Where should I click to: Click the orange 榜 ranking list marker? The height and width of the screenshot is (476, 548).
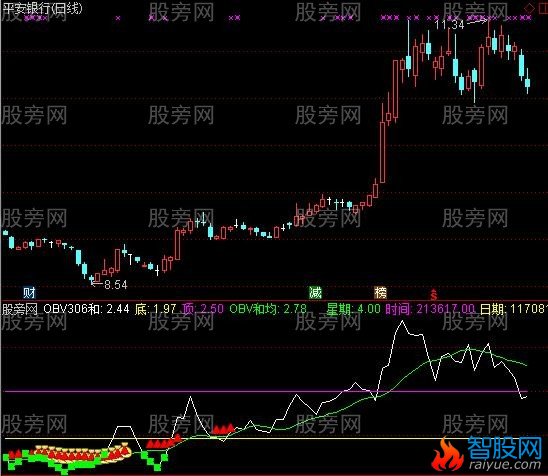[381, 293]
